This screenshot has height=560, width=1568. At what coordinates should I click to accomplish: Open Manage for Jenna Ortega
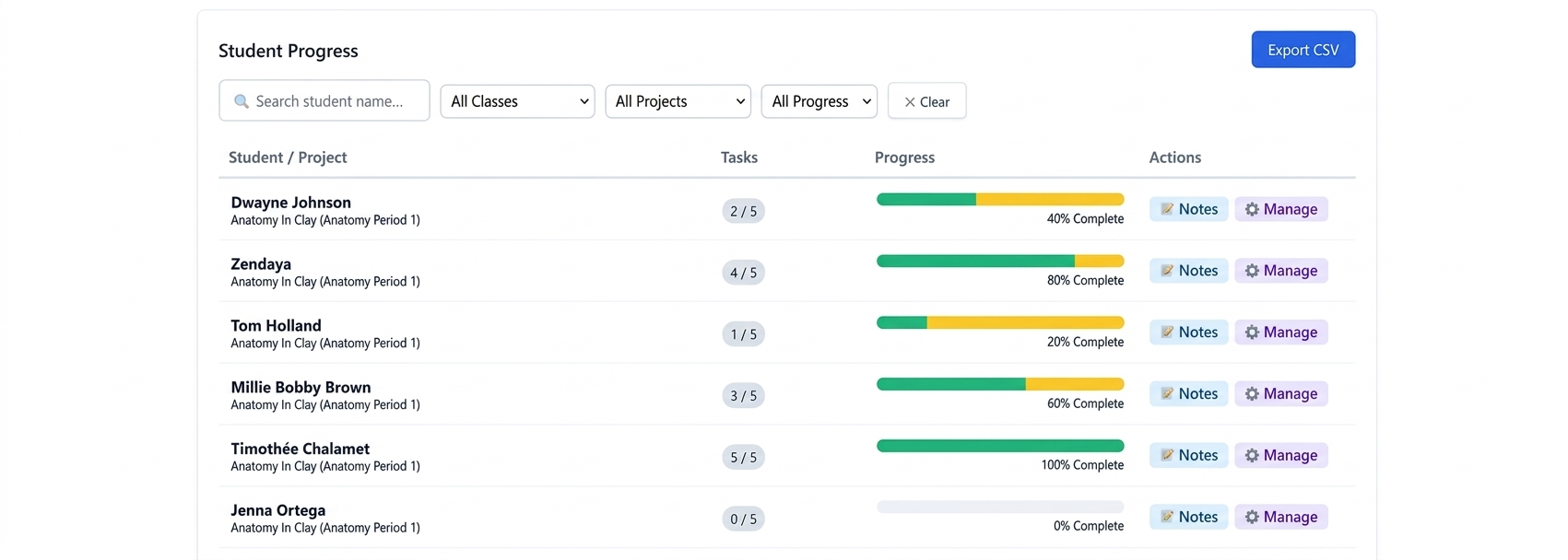click(x=1281, y=518)
